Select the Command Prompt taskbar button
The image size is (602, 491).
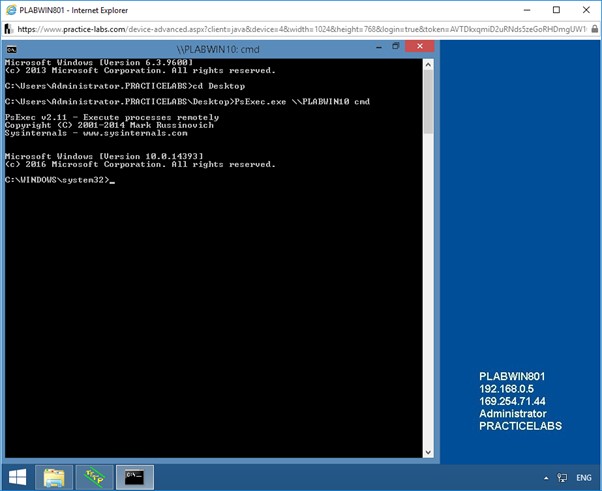135,478
